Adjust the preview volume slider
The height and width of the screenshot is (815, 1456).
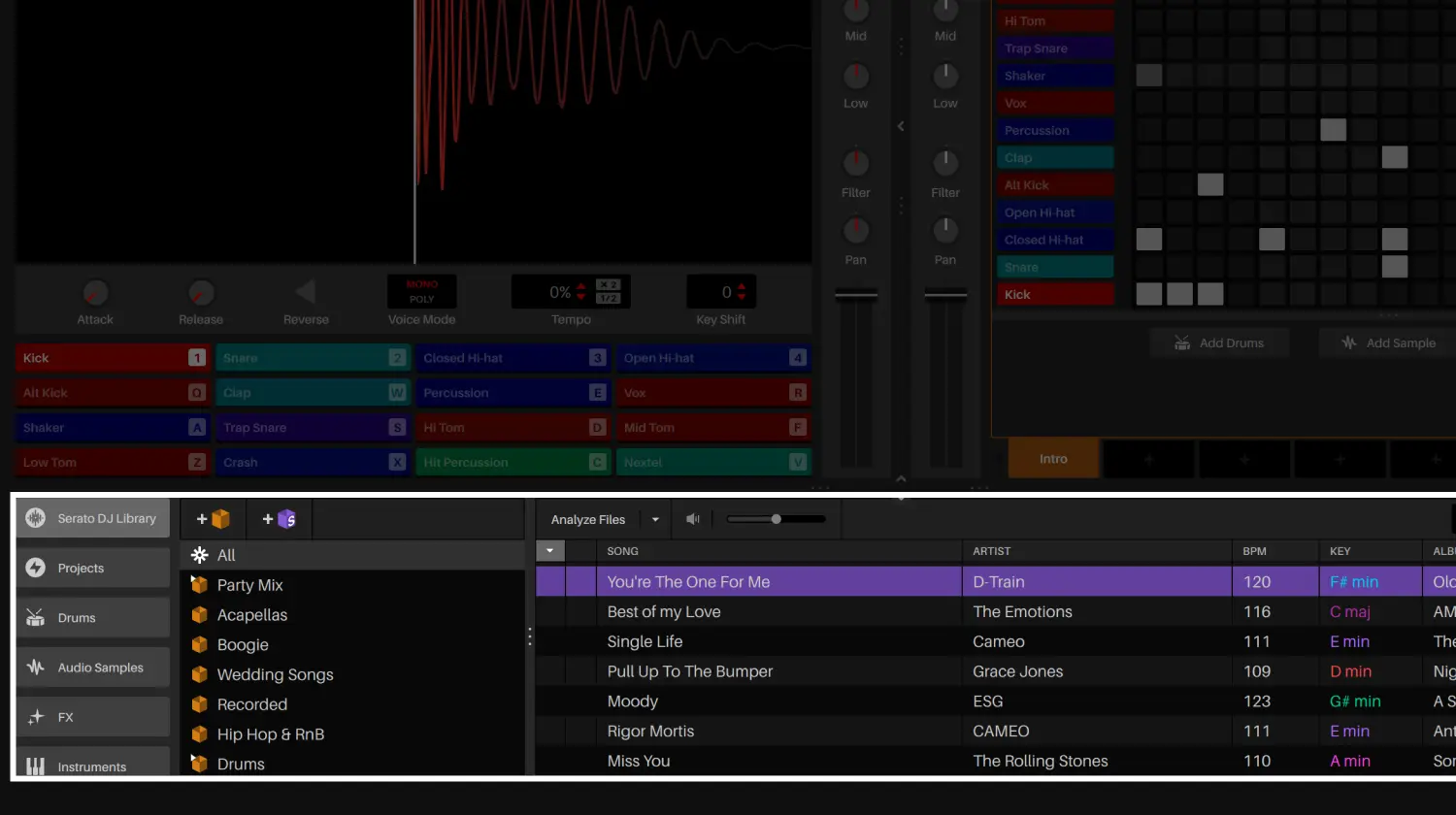click(776, 519)
